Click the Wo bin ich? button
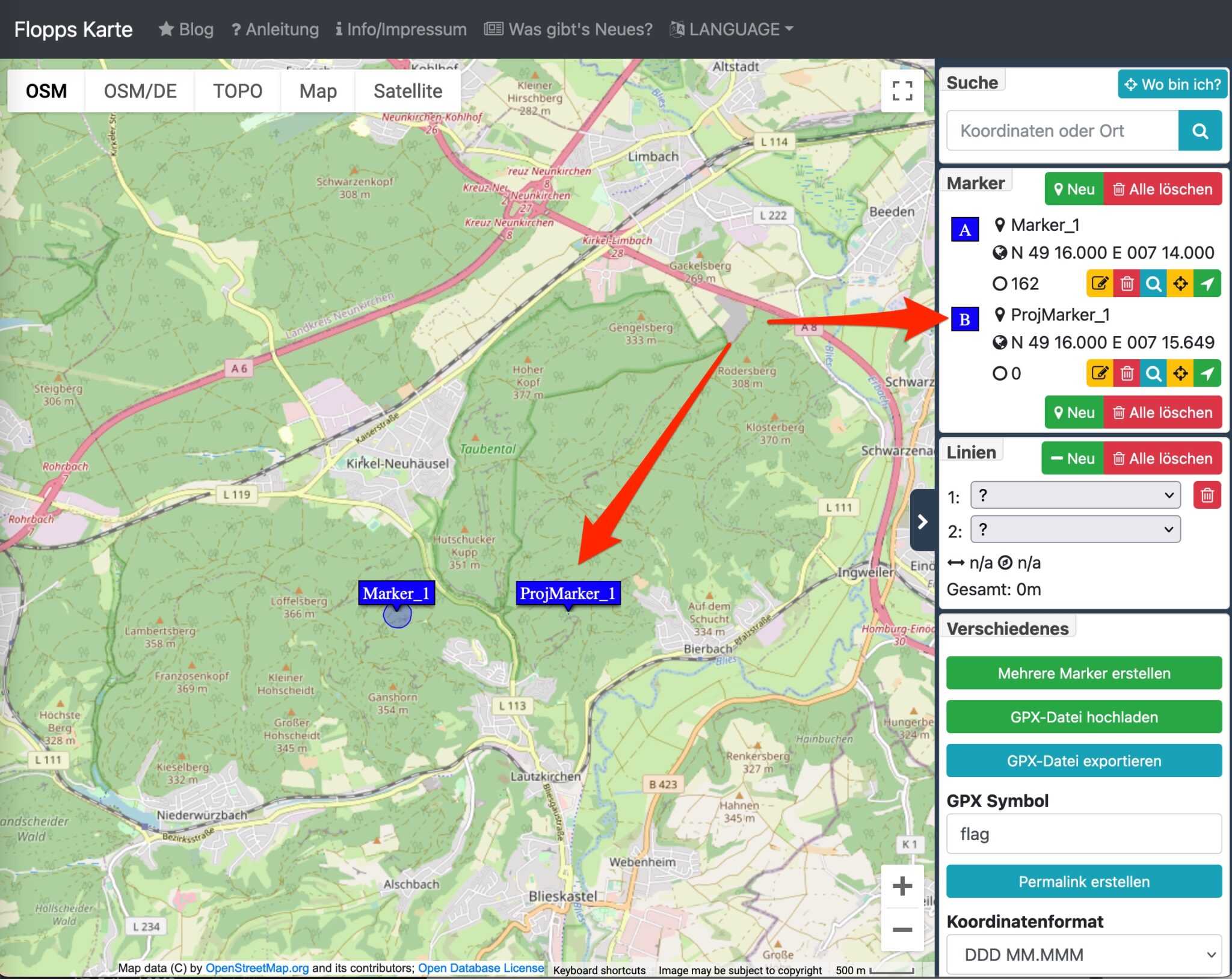Screen dimensions: 1232x979 coord(1172,84)
